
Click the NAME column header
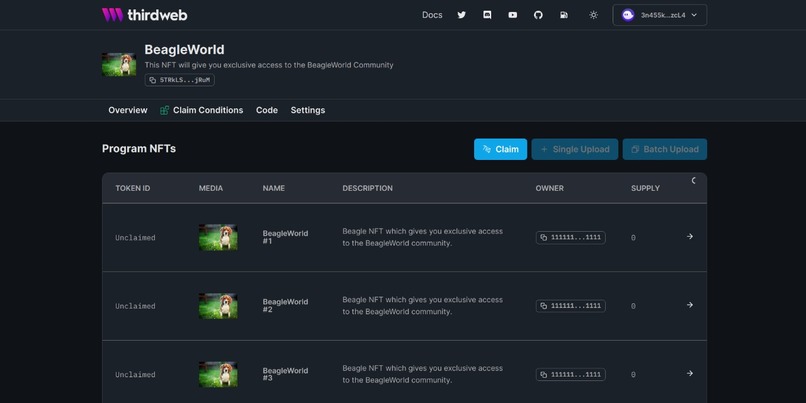[x=273, y=188]
